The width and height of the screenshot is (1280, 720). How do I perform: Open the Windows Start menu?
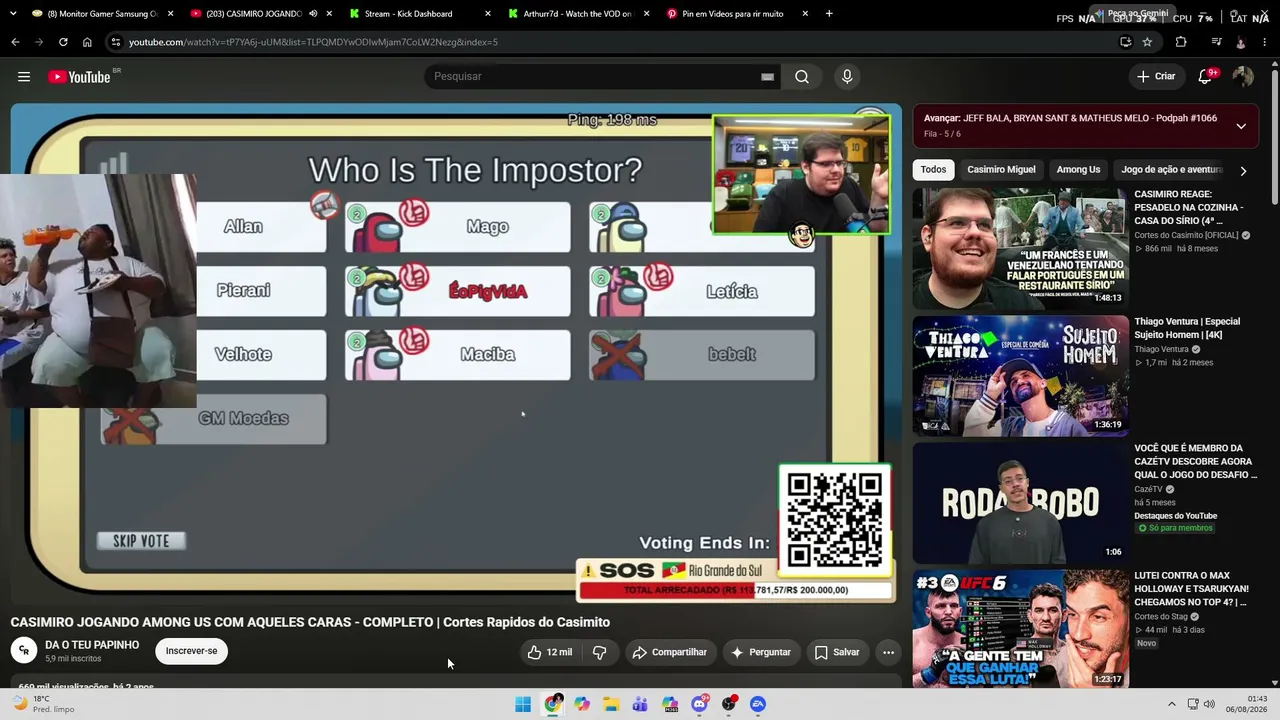click(523, 704)
